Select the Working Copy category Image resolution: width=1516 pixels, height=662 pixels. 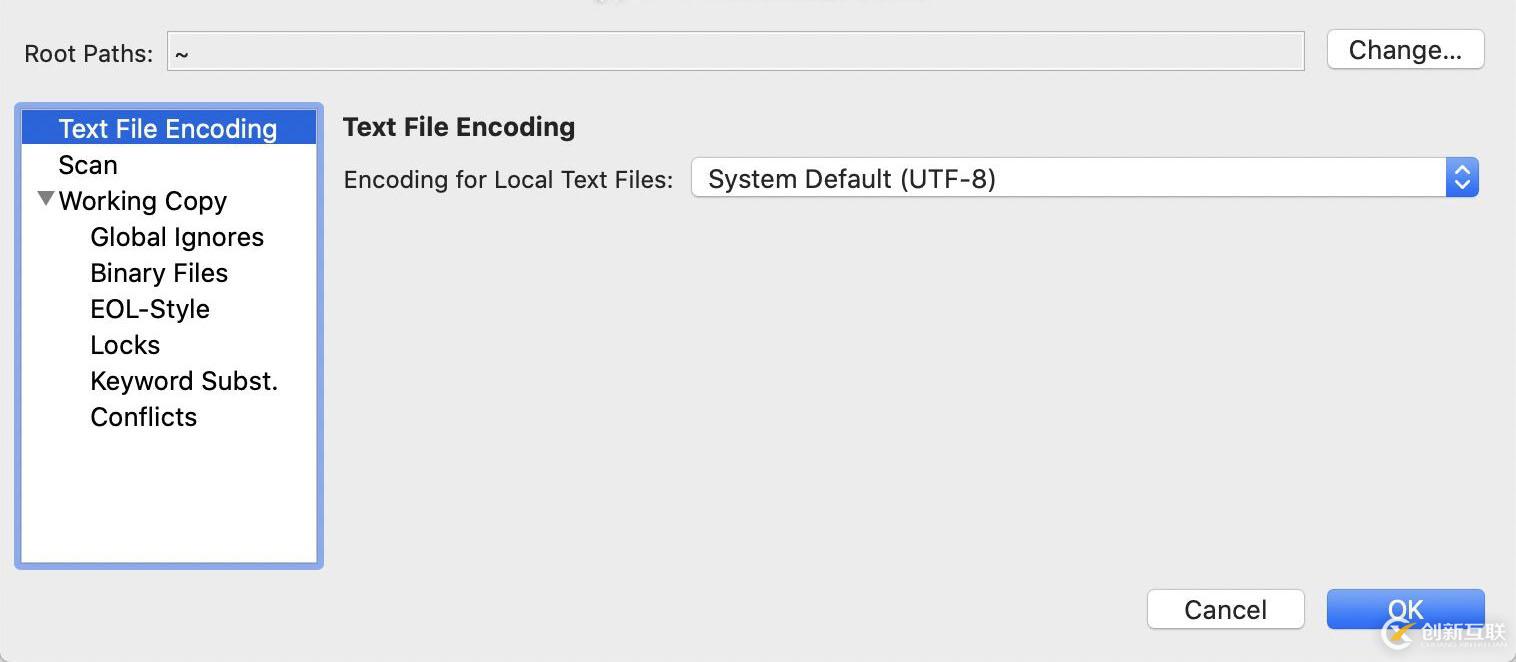pos(143,201)
